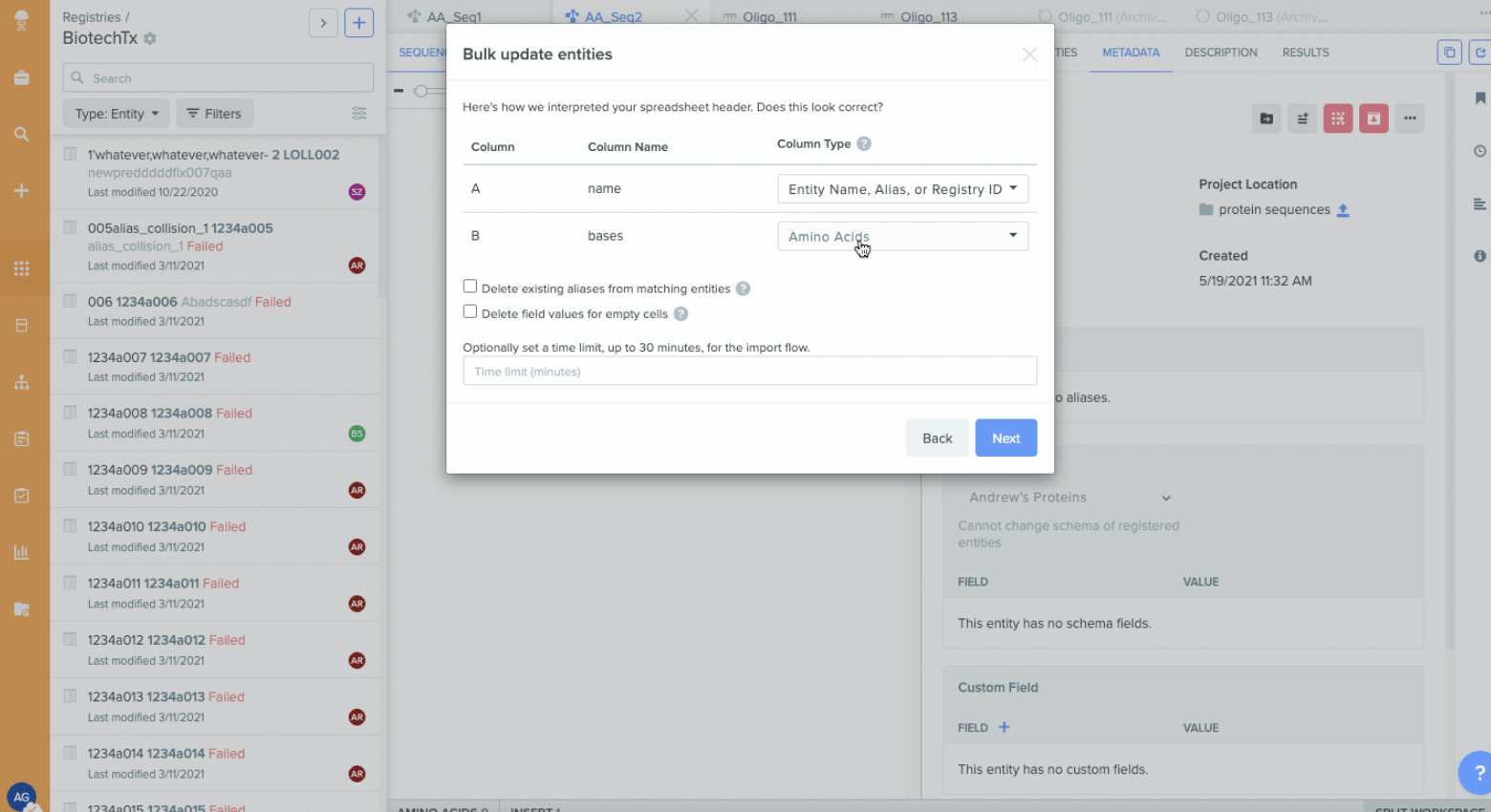Open the Results tab
1491x812 pixels.
pyautogui.click(x=1305, y=53)
